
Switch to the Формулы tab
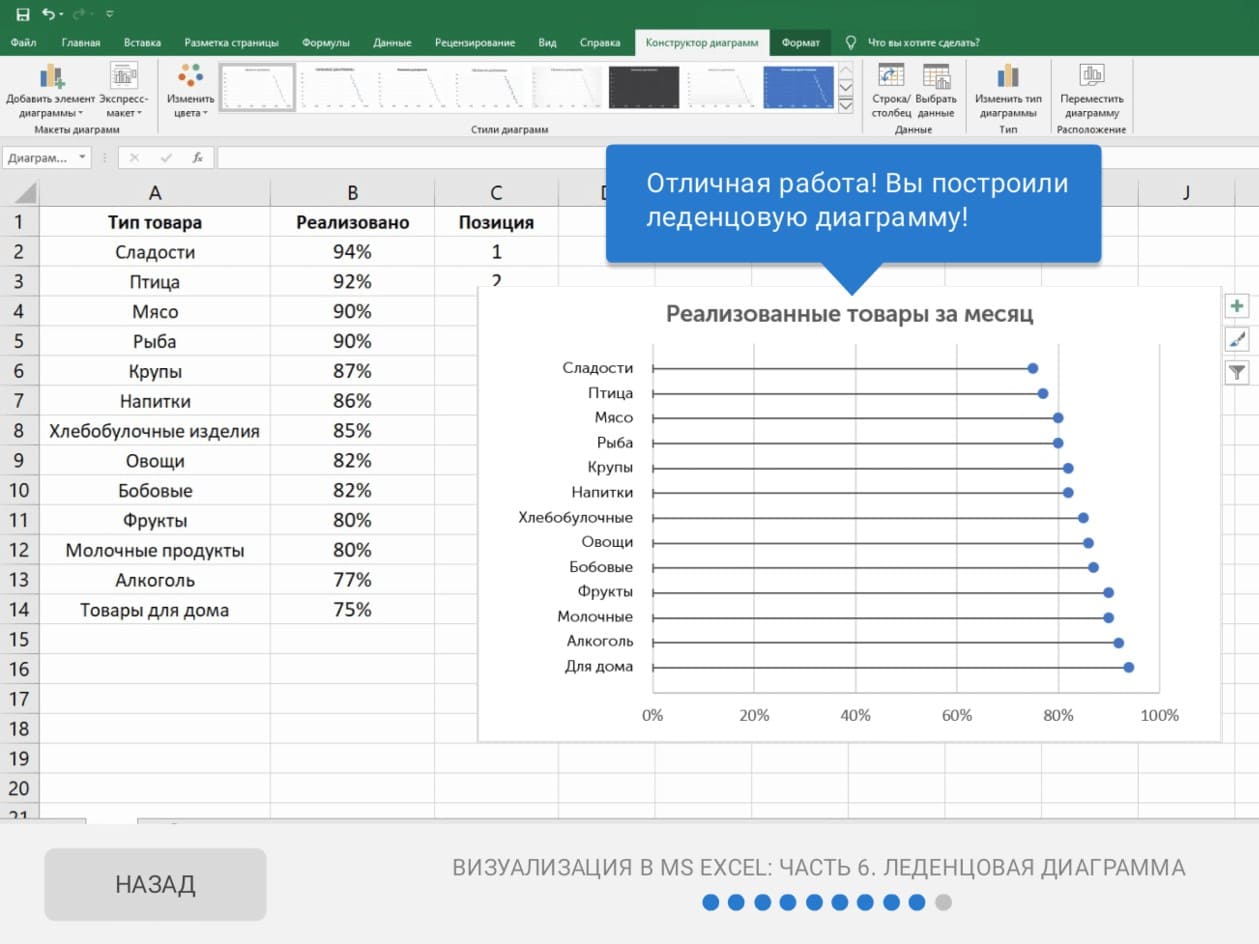pyautogui.click(x=326, y=43)
